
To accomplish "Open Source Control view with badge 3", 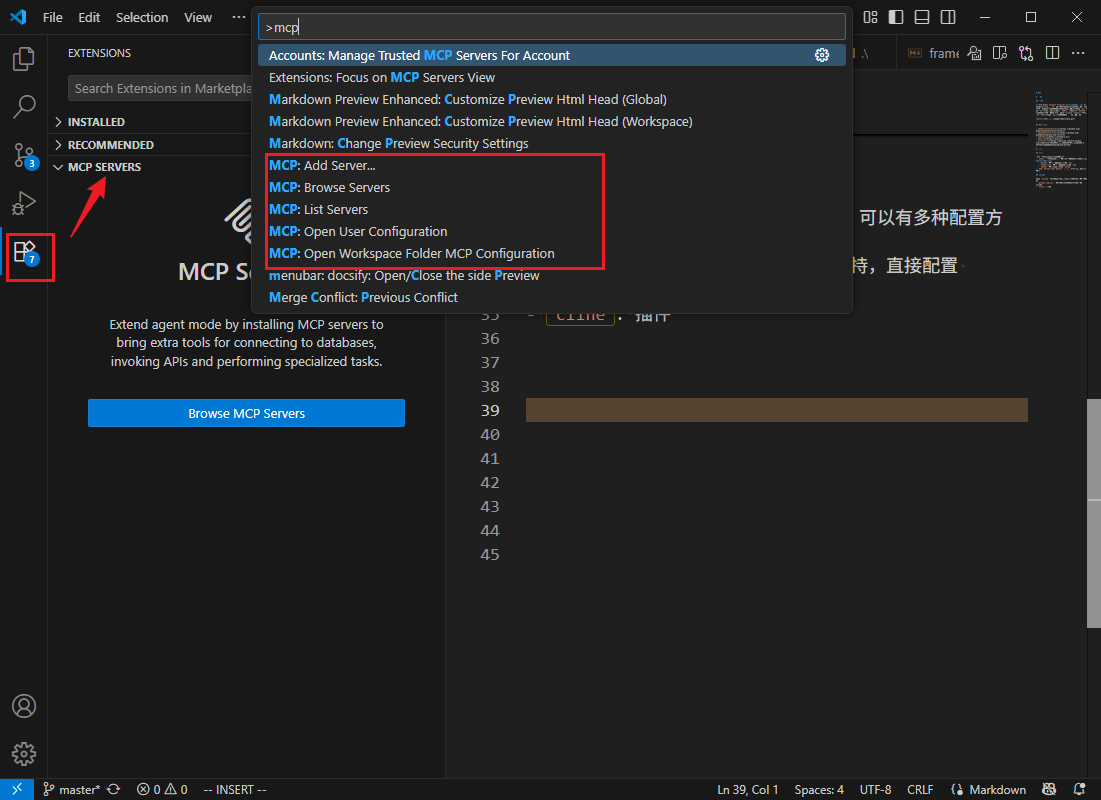I will [24, 155].
